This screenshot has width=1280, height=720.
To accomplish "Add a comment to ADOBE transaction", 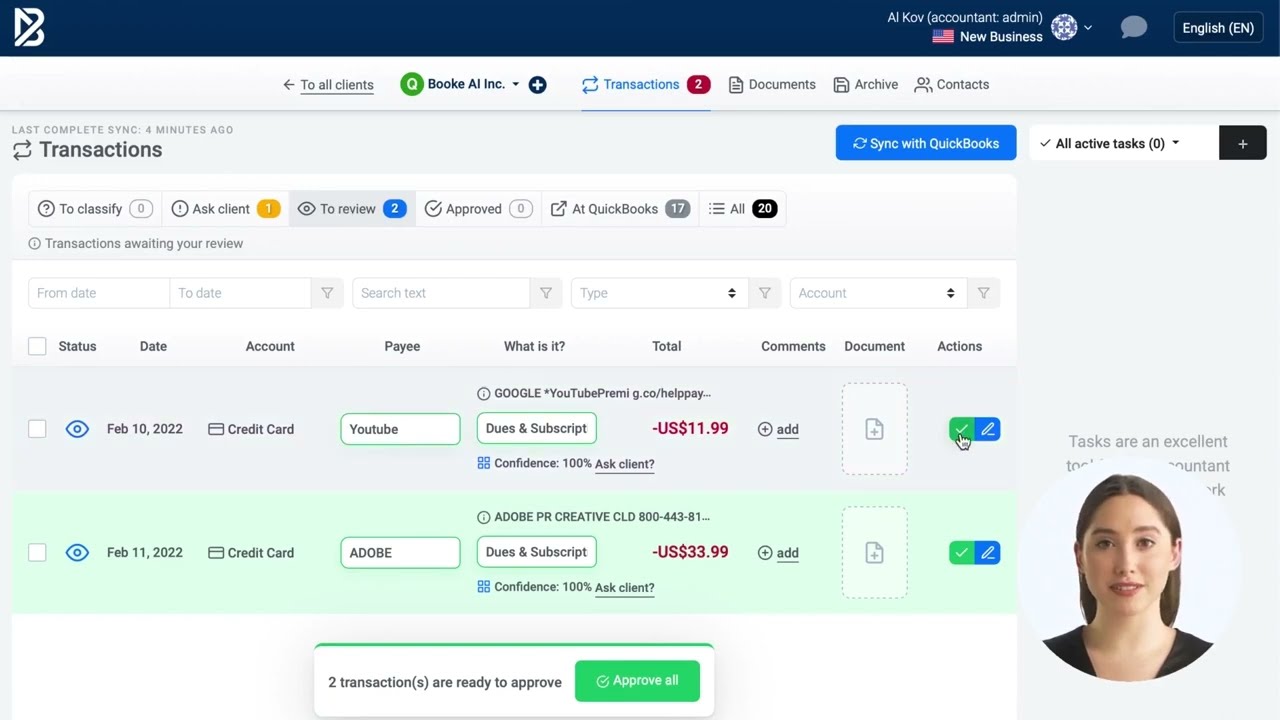I will click(778, 553).
